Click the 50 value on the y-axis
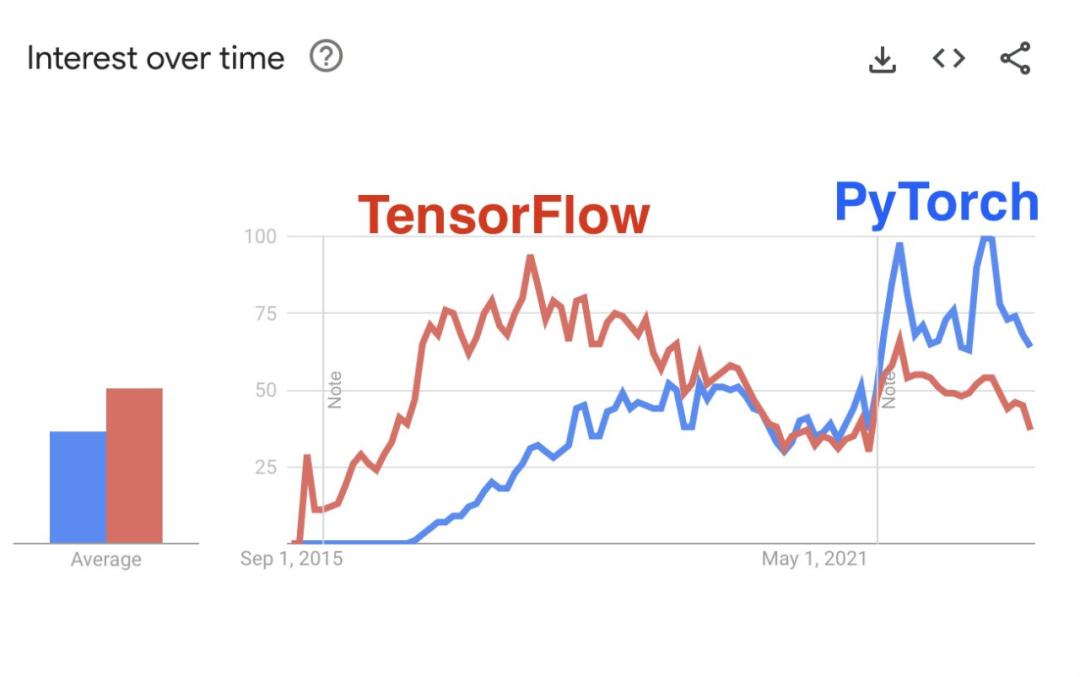Viewport: 1080px width, 677px height. click(265, 390)
